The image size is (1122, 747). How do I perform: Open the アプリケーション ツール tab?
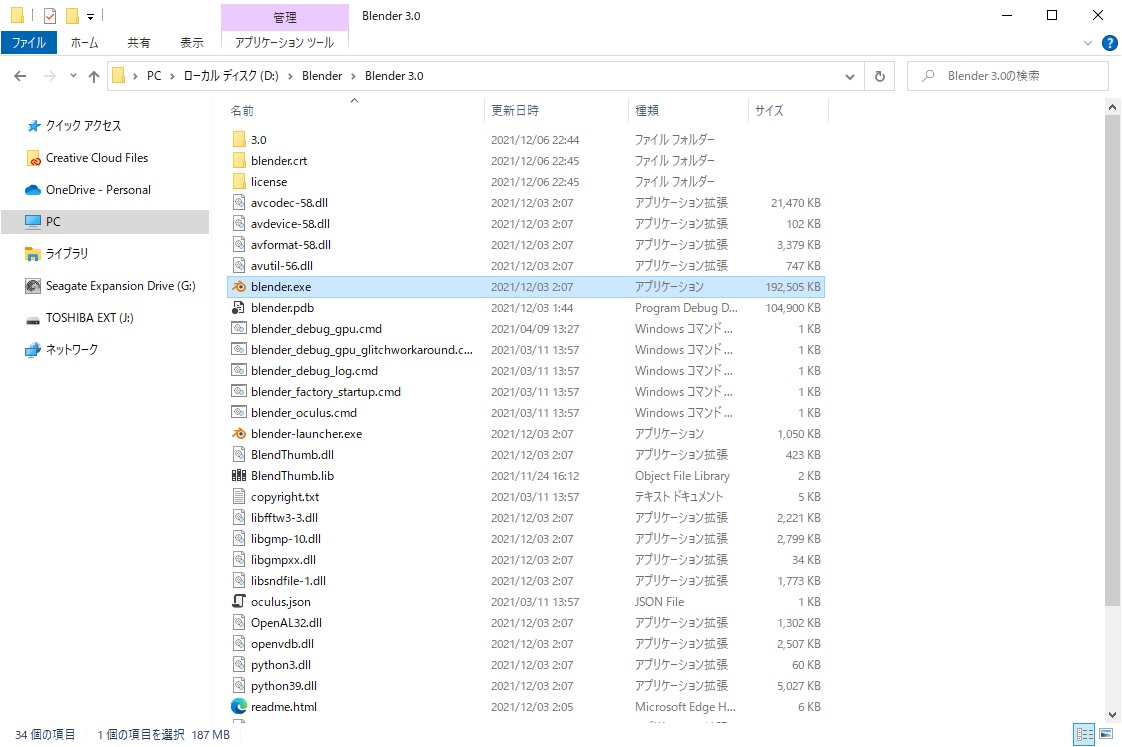[284, 43]
